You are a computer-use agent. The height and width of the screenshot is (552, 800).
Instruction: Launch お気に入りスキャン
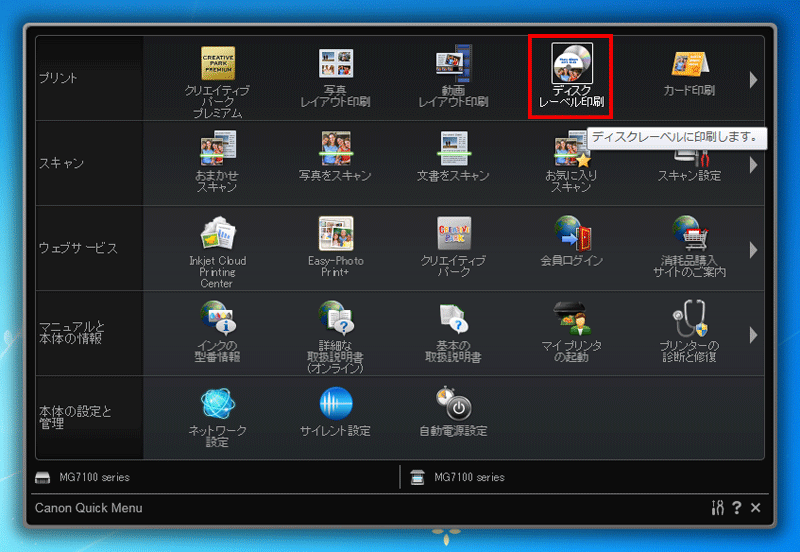(x=571, y=161)
